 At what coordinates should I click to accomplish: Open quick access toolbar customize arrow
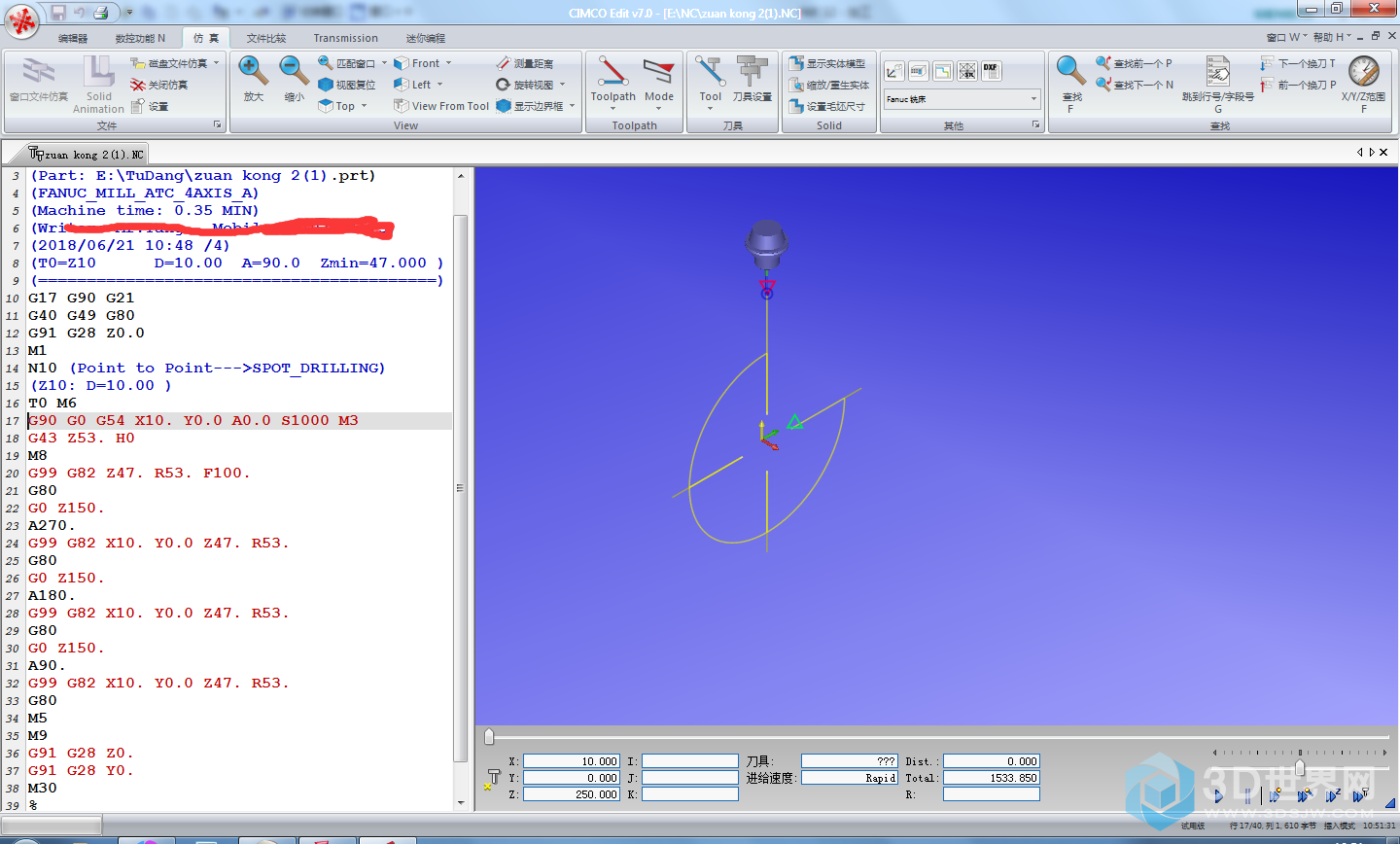pos(128,14)
